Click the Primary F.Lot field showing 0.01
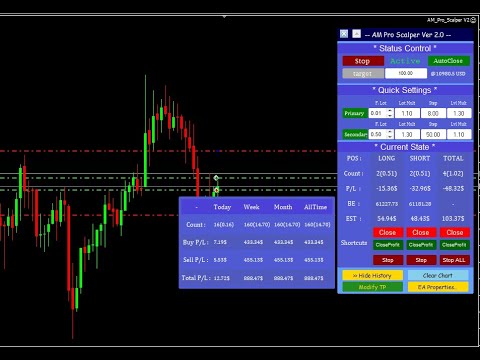The image size is (480, 360). pos(377,113)
